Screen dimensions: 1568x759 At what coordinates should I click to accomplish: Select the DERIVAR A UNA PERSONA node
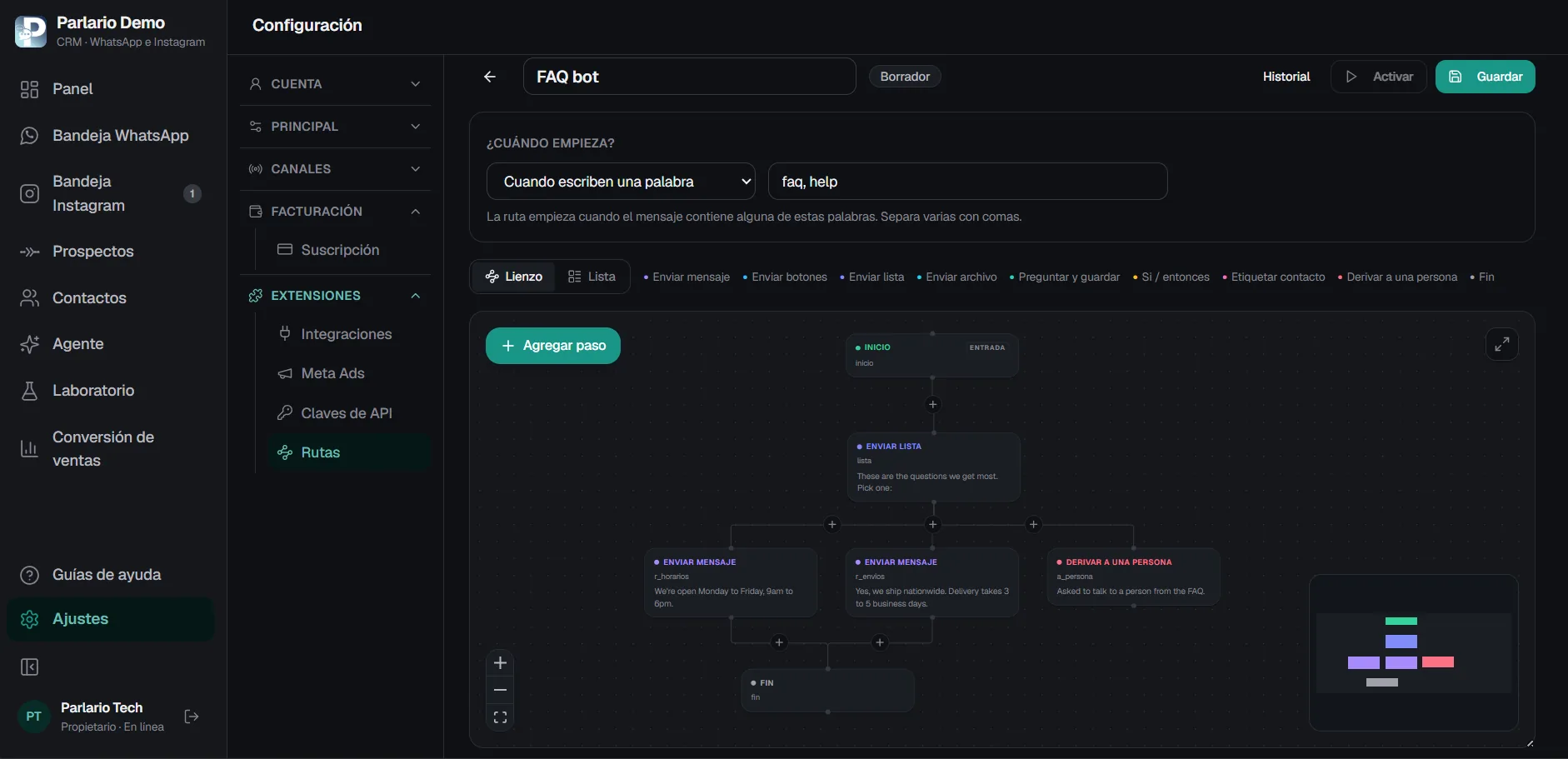click(1134, 577)
